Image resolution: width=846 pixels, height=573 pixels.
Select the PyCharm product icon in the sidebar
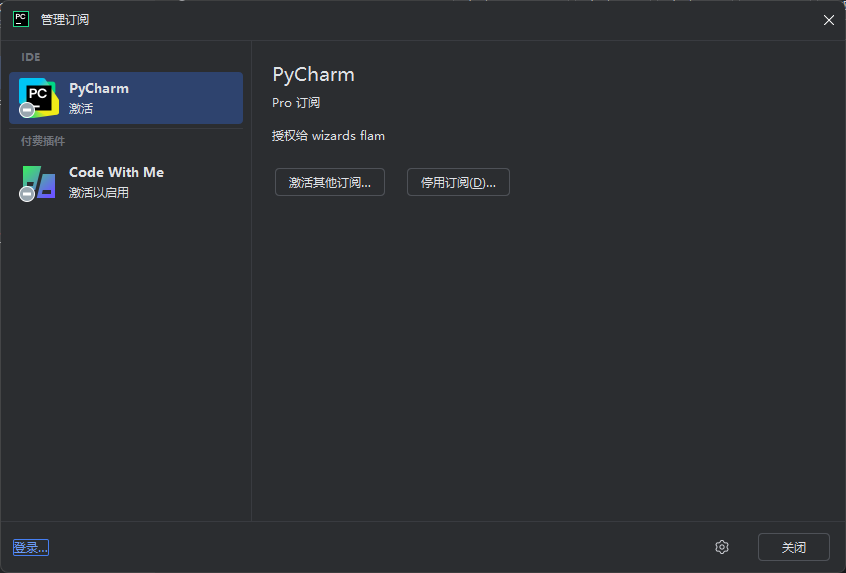[x=39, y=96]
